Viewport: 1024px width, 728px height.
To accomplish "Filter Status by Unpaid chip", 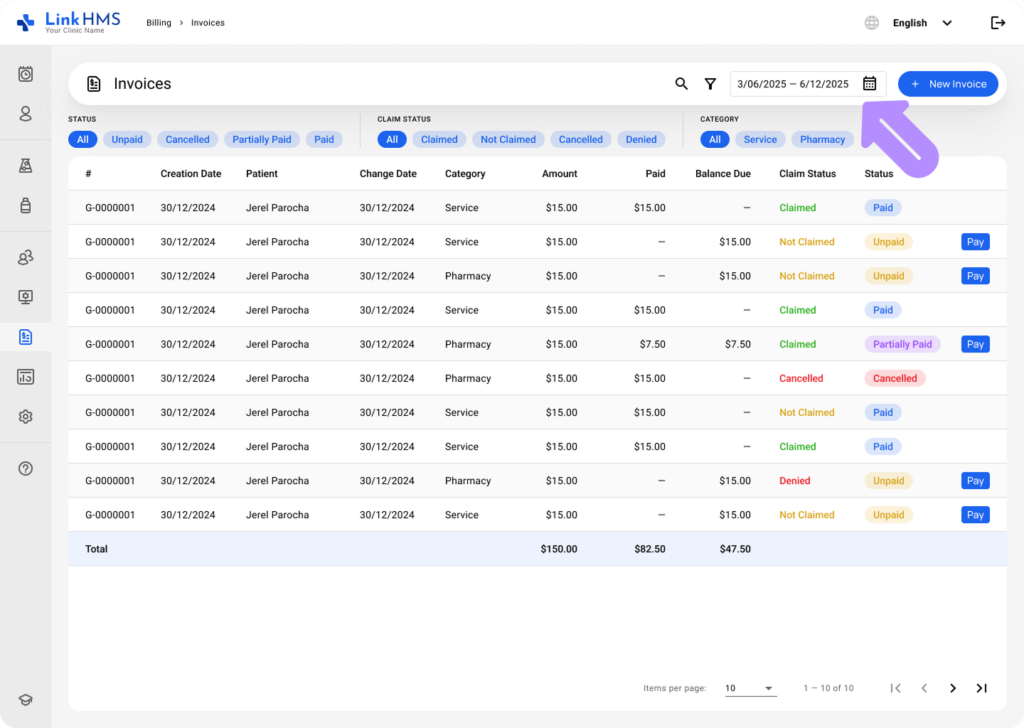I will pos(127,139).
